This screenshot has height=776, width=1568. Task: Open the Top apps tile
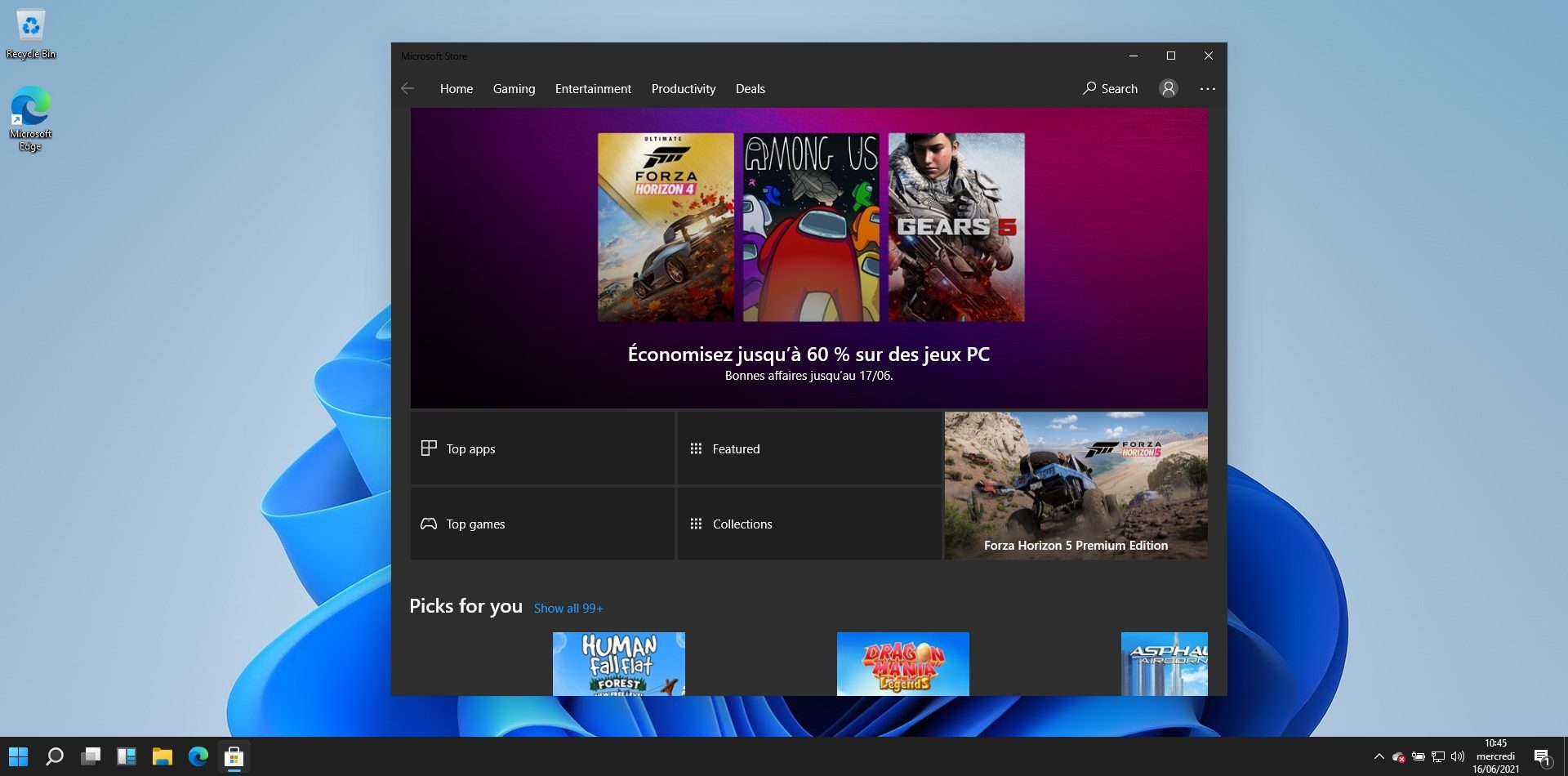pyautogui.click(x=542, y=448)
